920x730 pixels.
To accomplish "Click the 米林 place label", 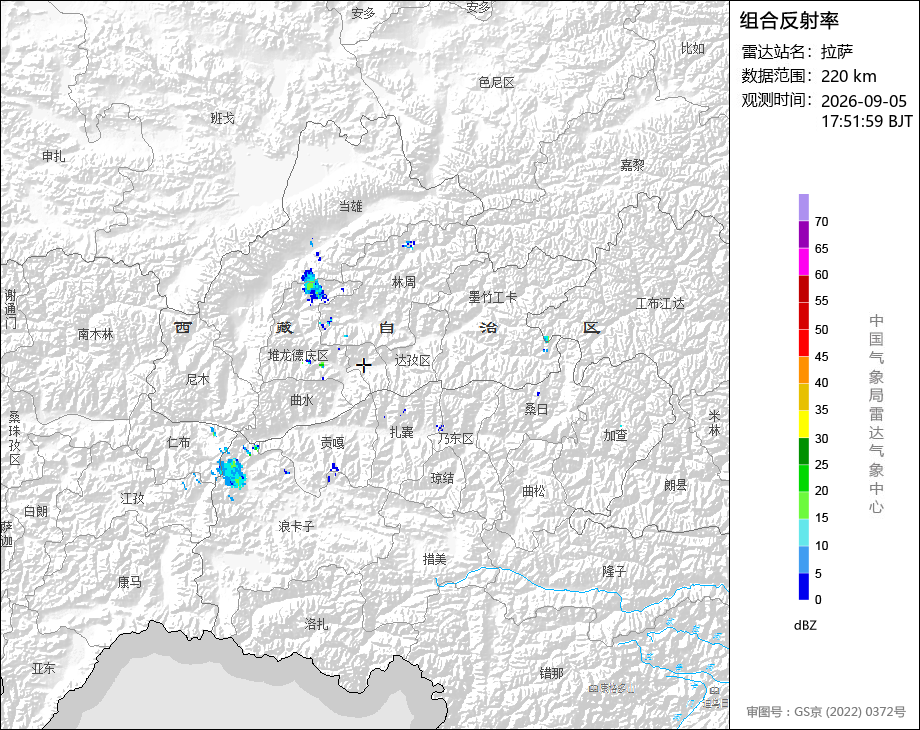I will [714, 423].
